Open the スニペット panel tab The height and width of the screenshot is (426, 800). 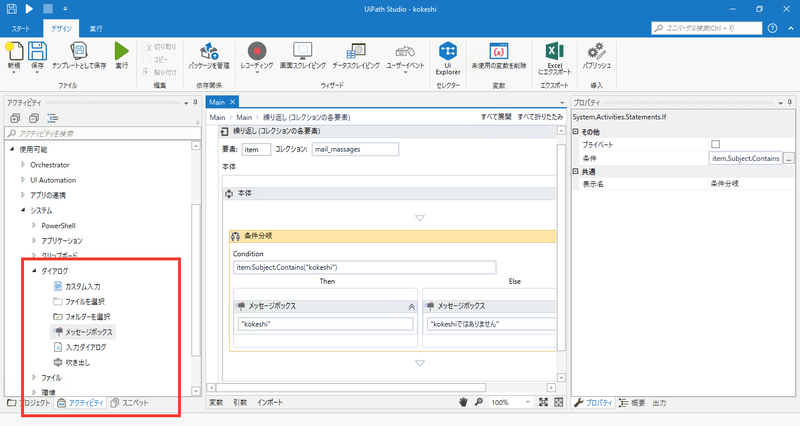[x=129, y=403]
